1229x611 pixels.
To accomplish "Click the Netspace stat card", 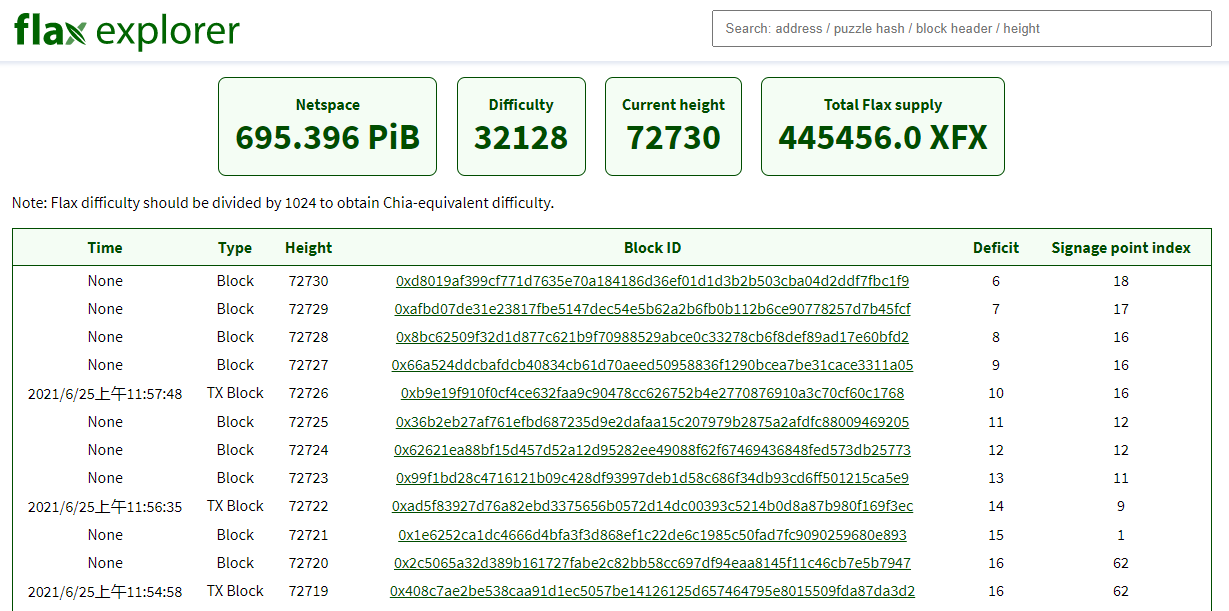I will 327,126.
